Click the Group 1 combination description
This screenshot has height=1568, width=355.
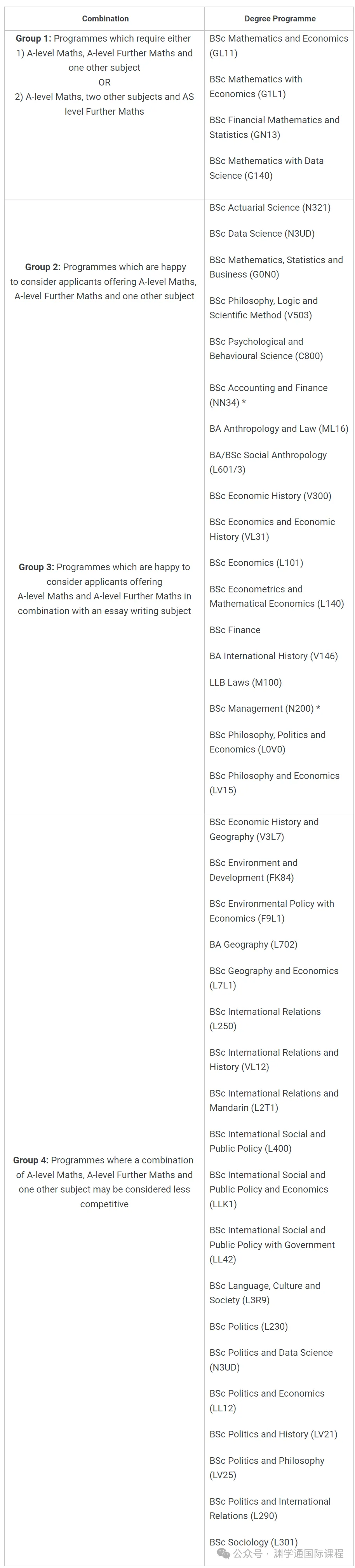click(x=104, y=75)
